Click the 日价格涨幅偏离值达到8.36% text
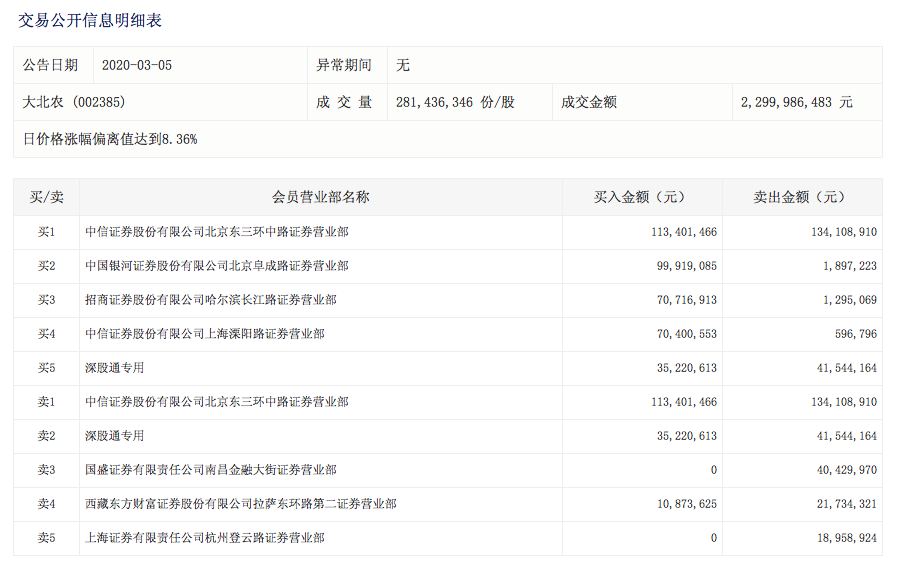This screenshot has height=569, width=901. click(x=110, y=139)
